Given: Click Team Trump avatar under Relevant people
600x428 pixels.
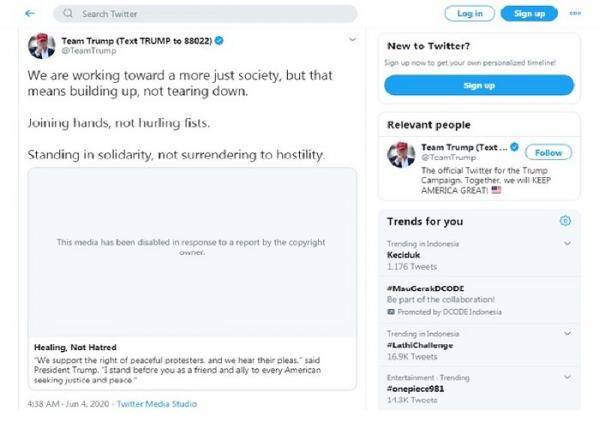Looking at the screenshot, I should click(x=400, y=156).
